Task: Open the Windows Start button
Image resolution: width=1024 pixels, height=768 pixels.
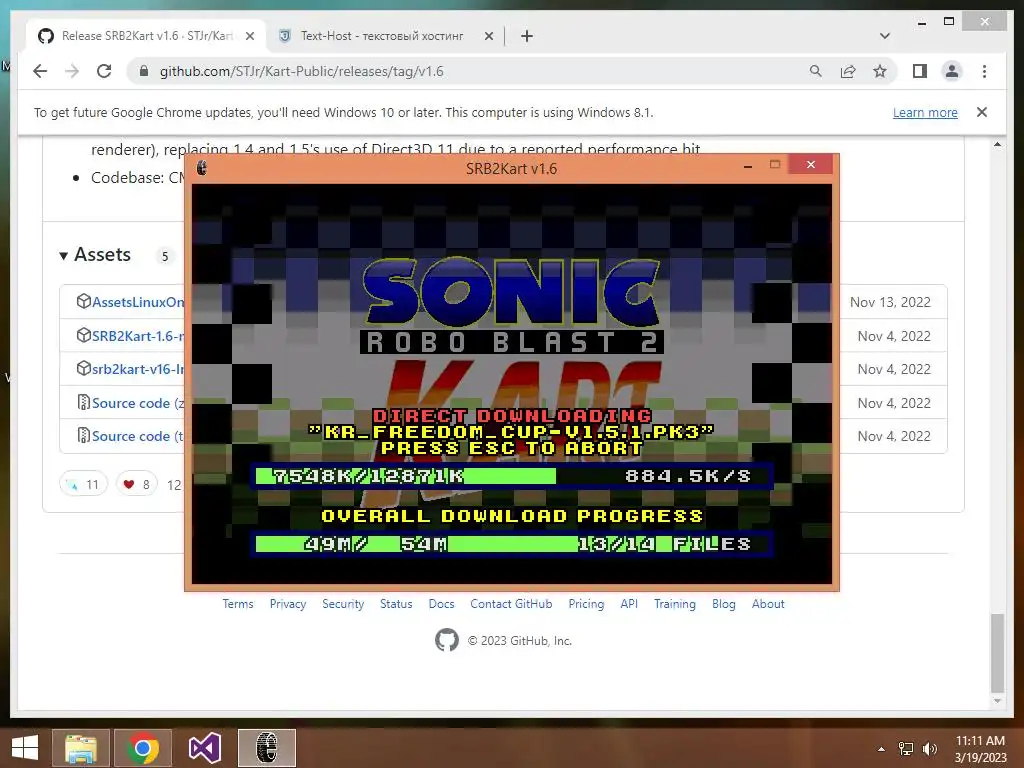Action: click(x=25, y=748)
